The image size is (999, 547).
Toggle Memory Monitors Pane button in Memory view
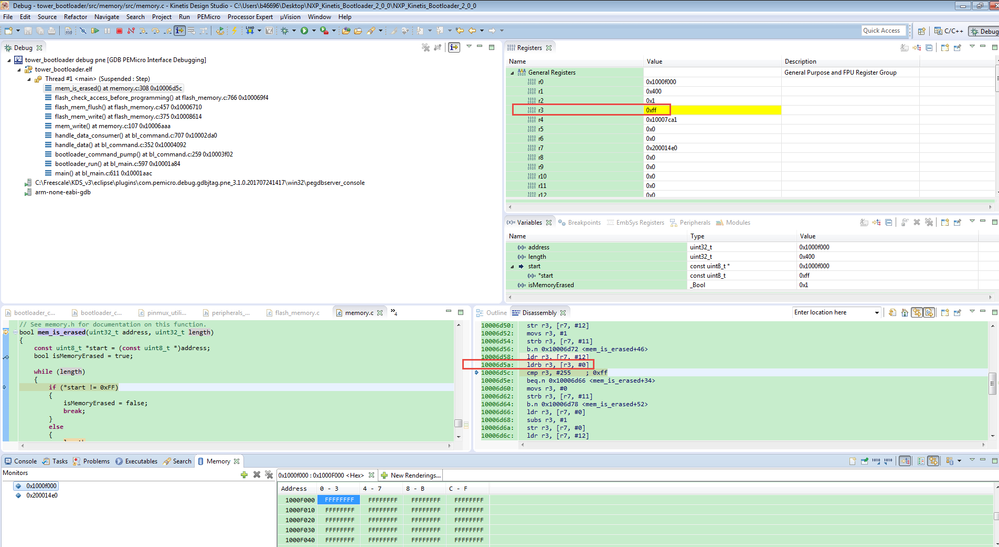(905, 460)
